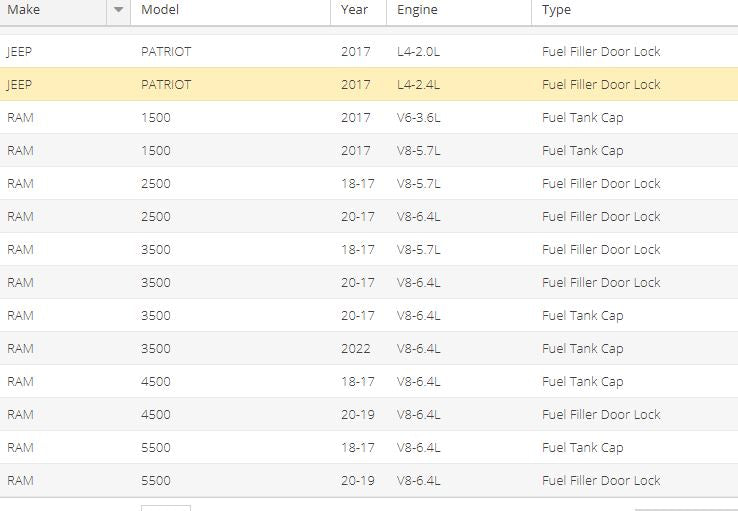Select RAM 5500 18-17 Fuel Tank Cap row
Image resolution: width=738 pixels, height=511 pixels.
pos(369,447)
